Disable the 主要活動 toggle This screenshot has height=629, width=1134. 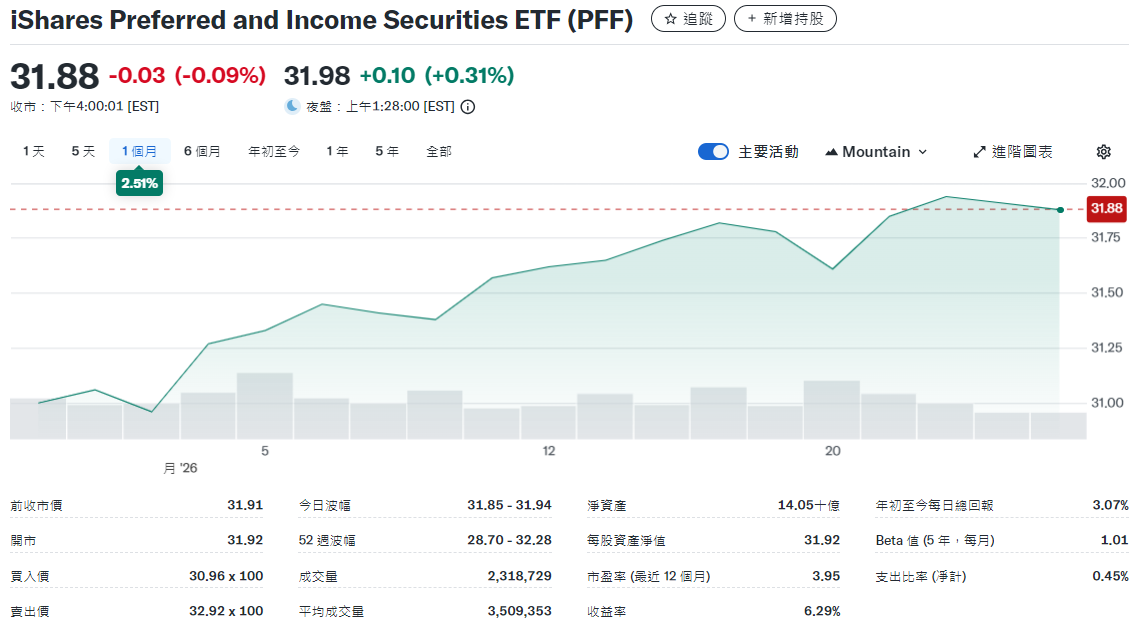coord(713,151)
